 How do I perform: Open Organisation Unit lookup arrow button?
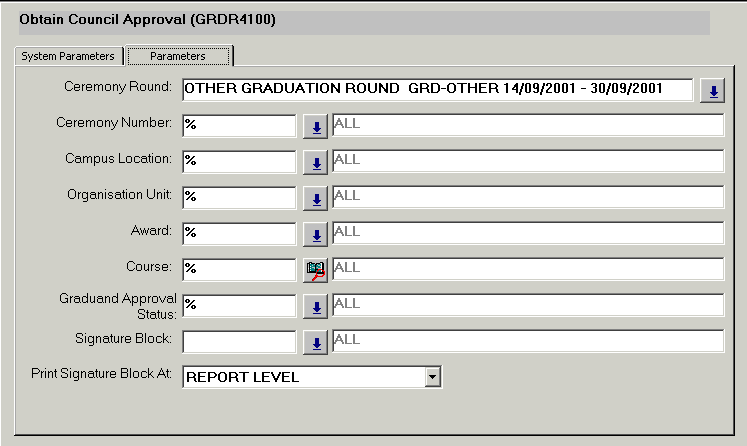click(x=315, y=198)
